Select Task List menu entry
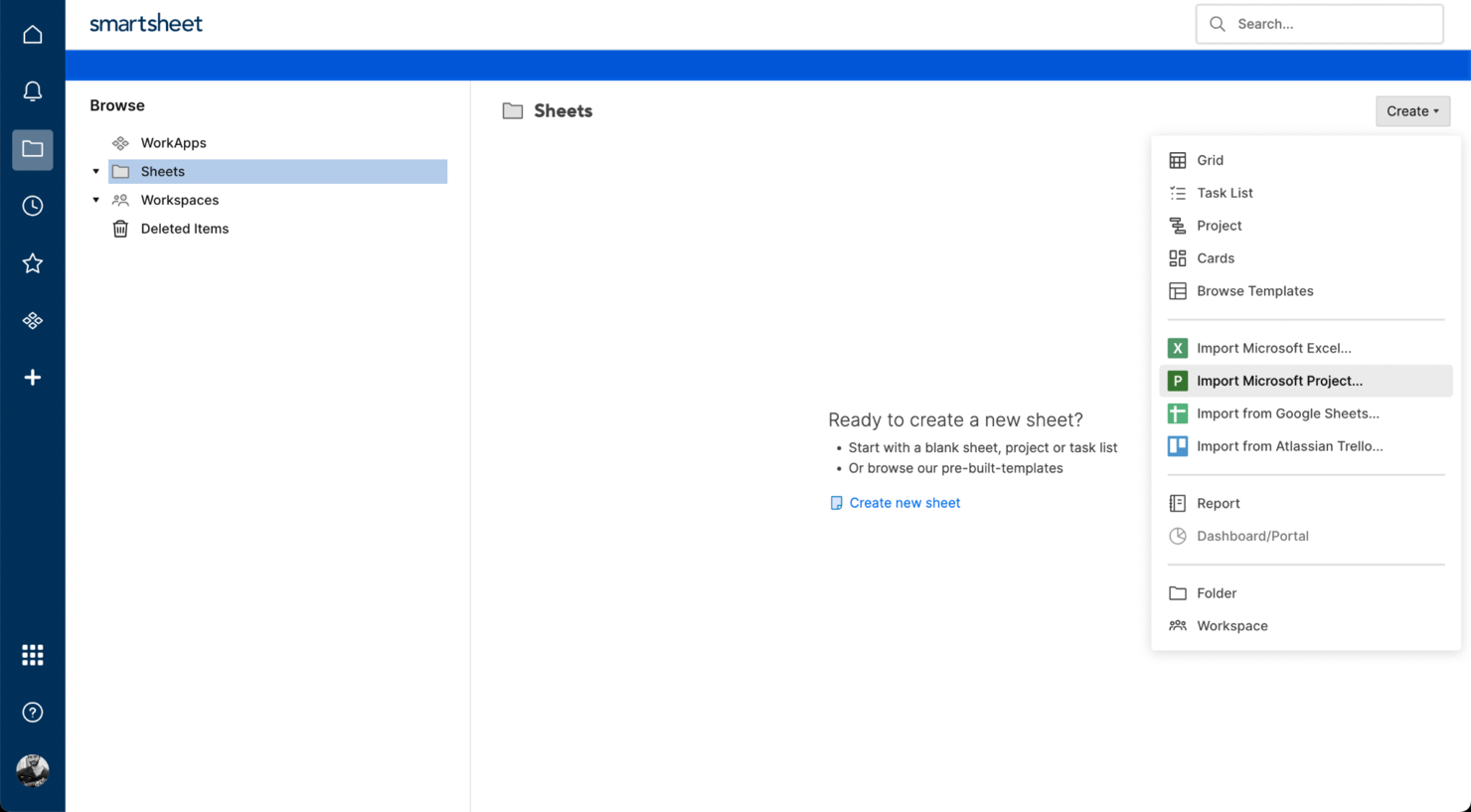 (x=1306, y=193)
